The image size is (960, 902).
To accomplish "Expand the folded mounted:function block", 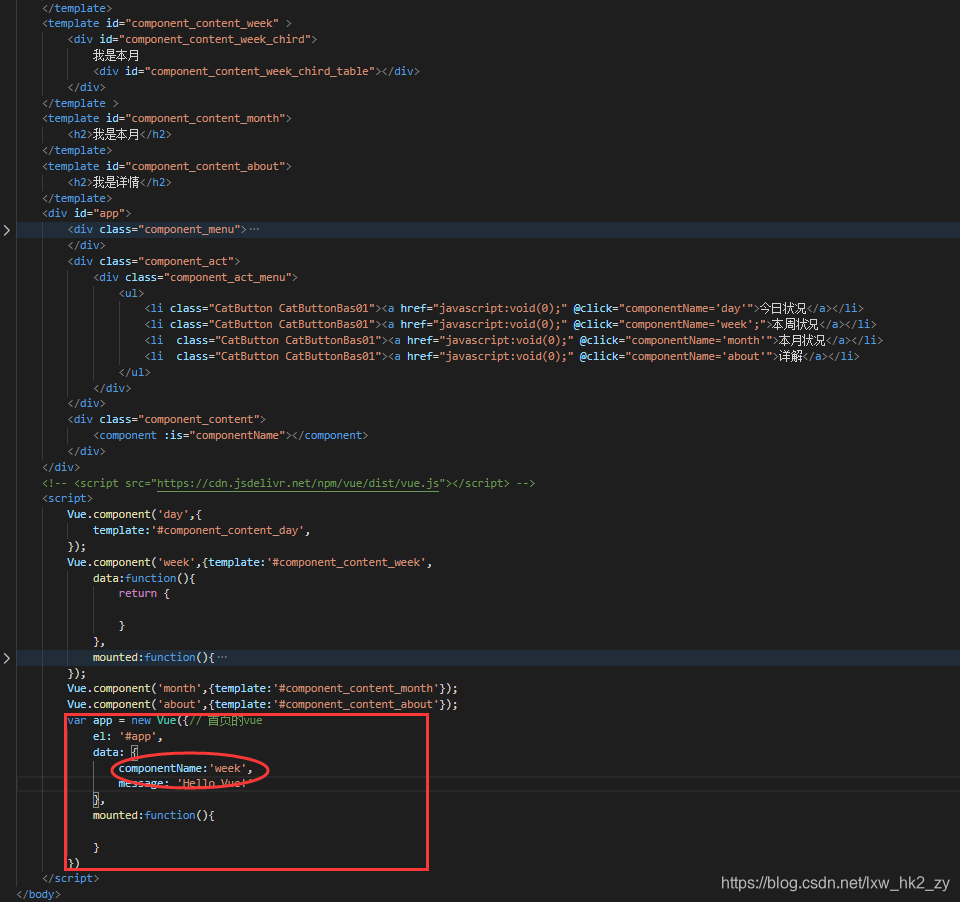I will 7,658.
